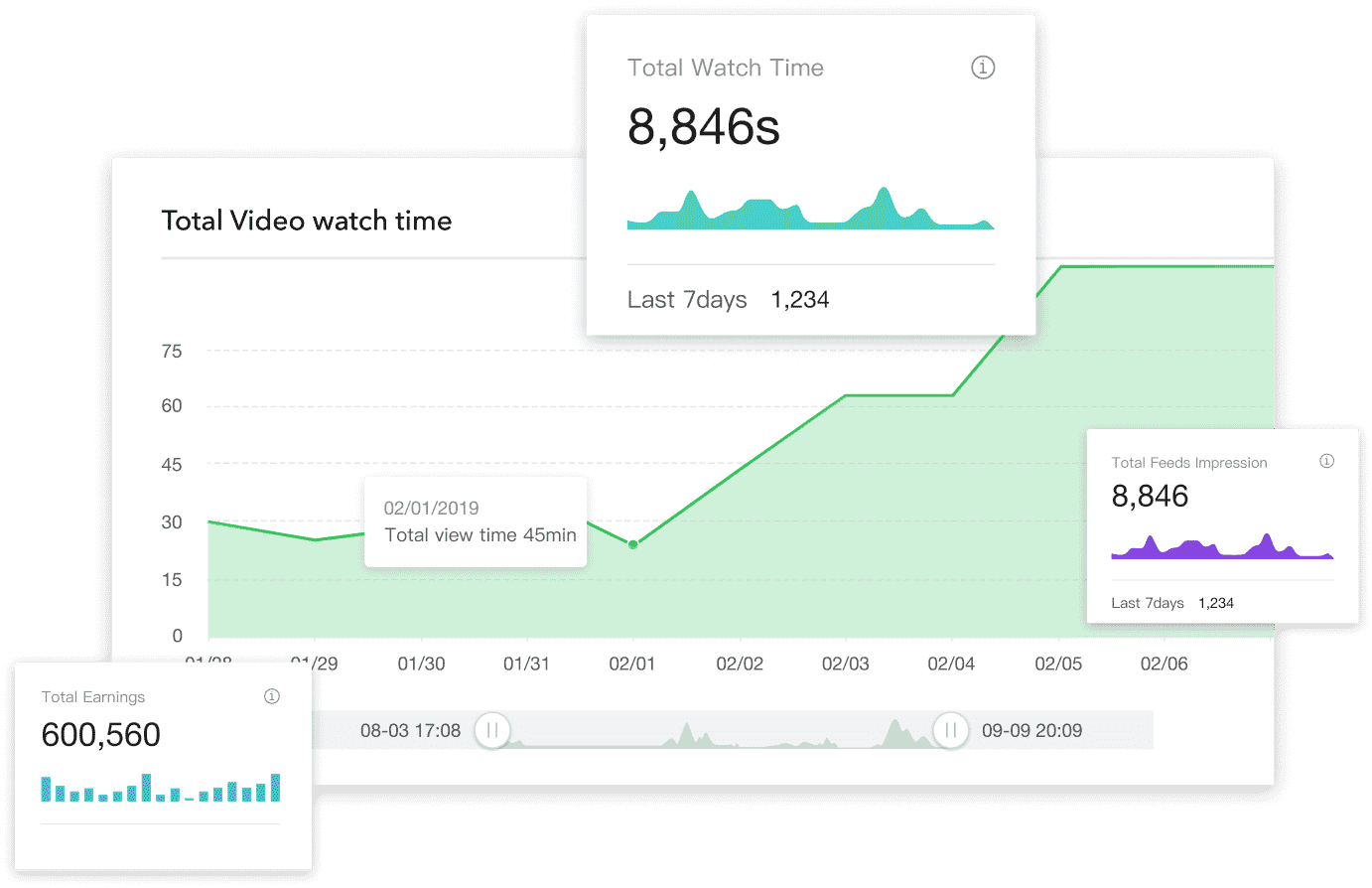Click the bar chart on Total Earnings card
The height and width of the screenshot is (888, 1372).
click(161, 788)
